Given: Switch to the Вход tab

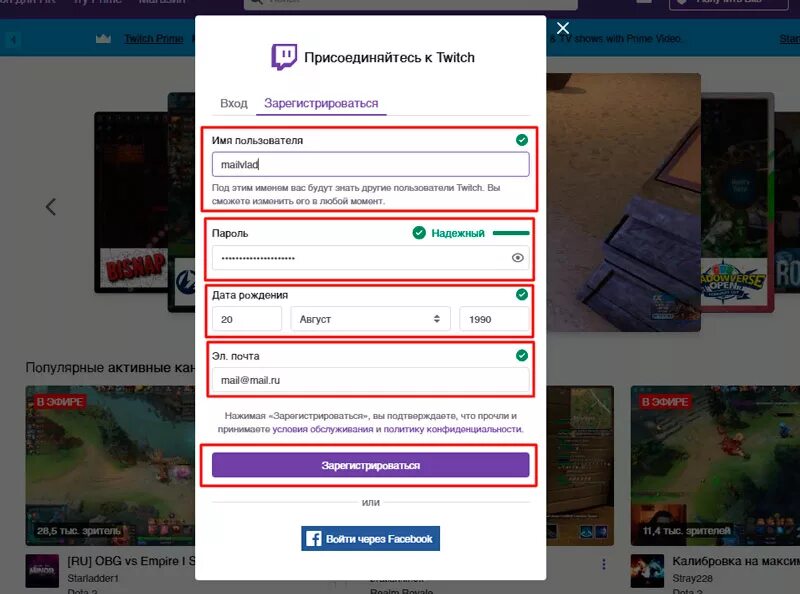Looking at the screenshot, I should (x=234, y=103).
